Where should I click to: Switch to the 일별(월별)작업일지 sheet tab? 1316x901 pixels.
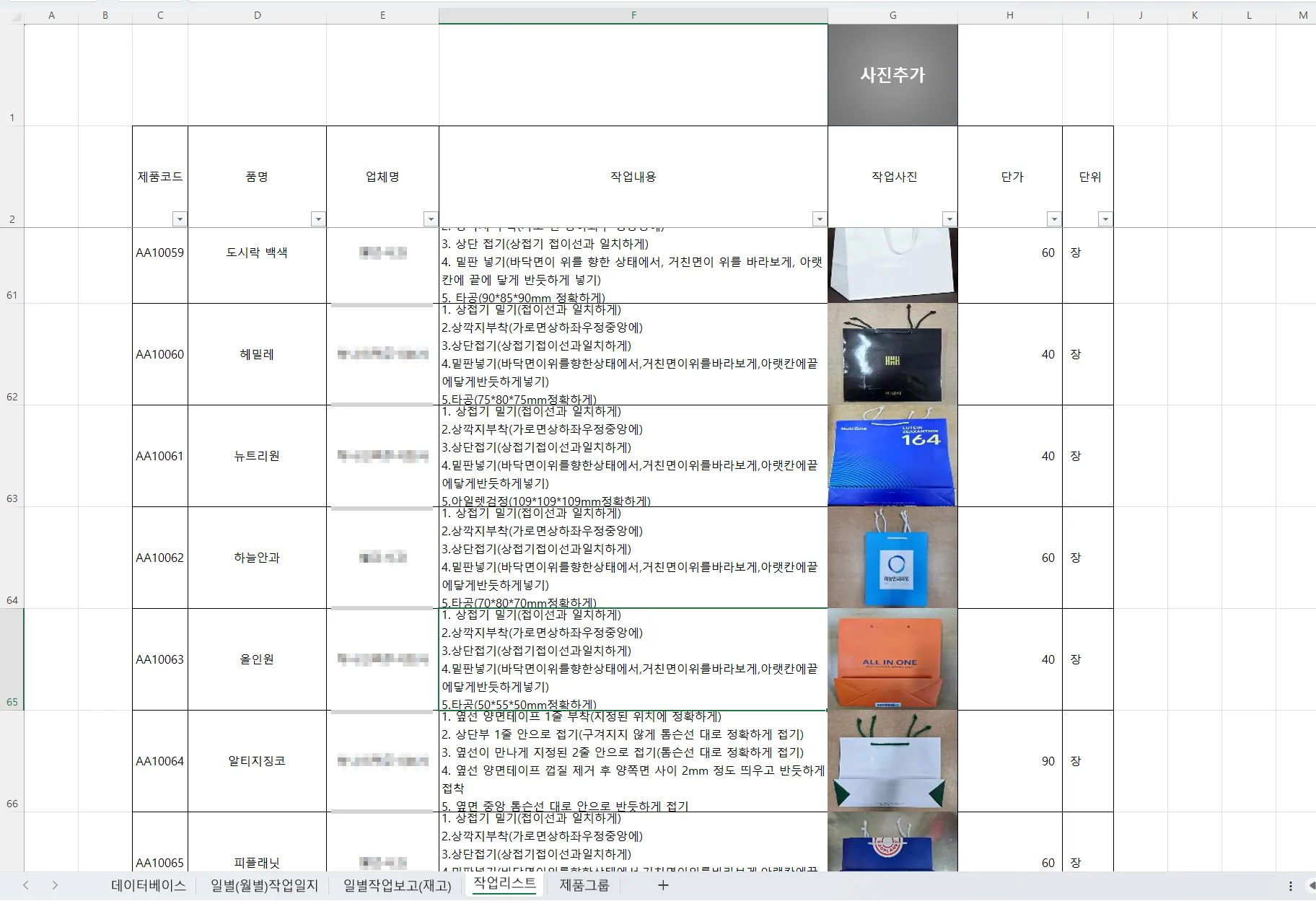point(264,885)
